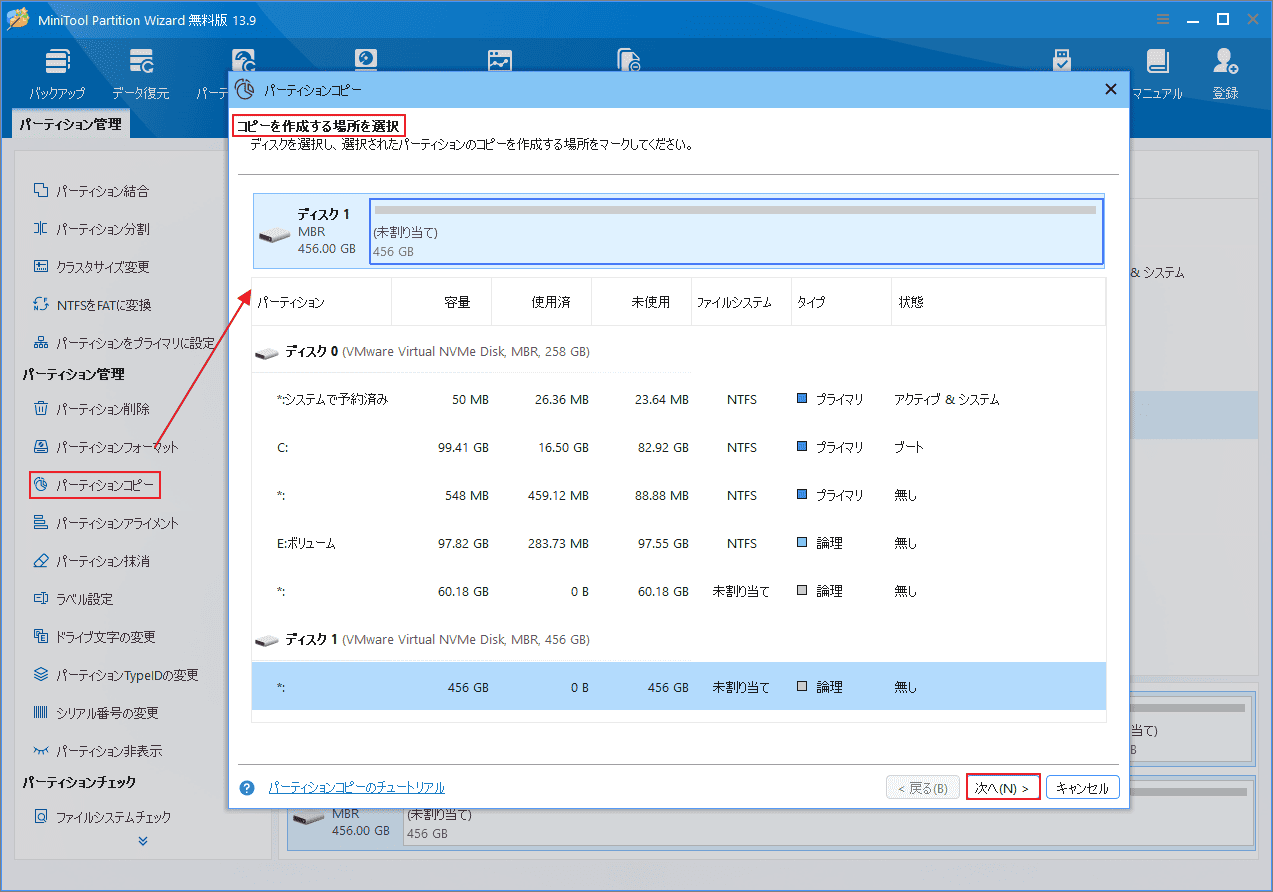Select the Disk 0 header row
The width and height of the screenshot is (1273, 892).
click(x=679, y=352)
